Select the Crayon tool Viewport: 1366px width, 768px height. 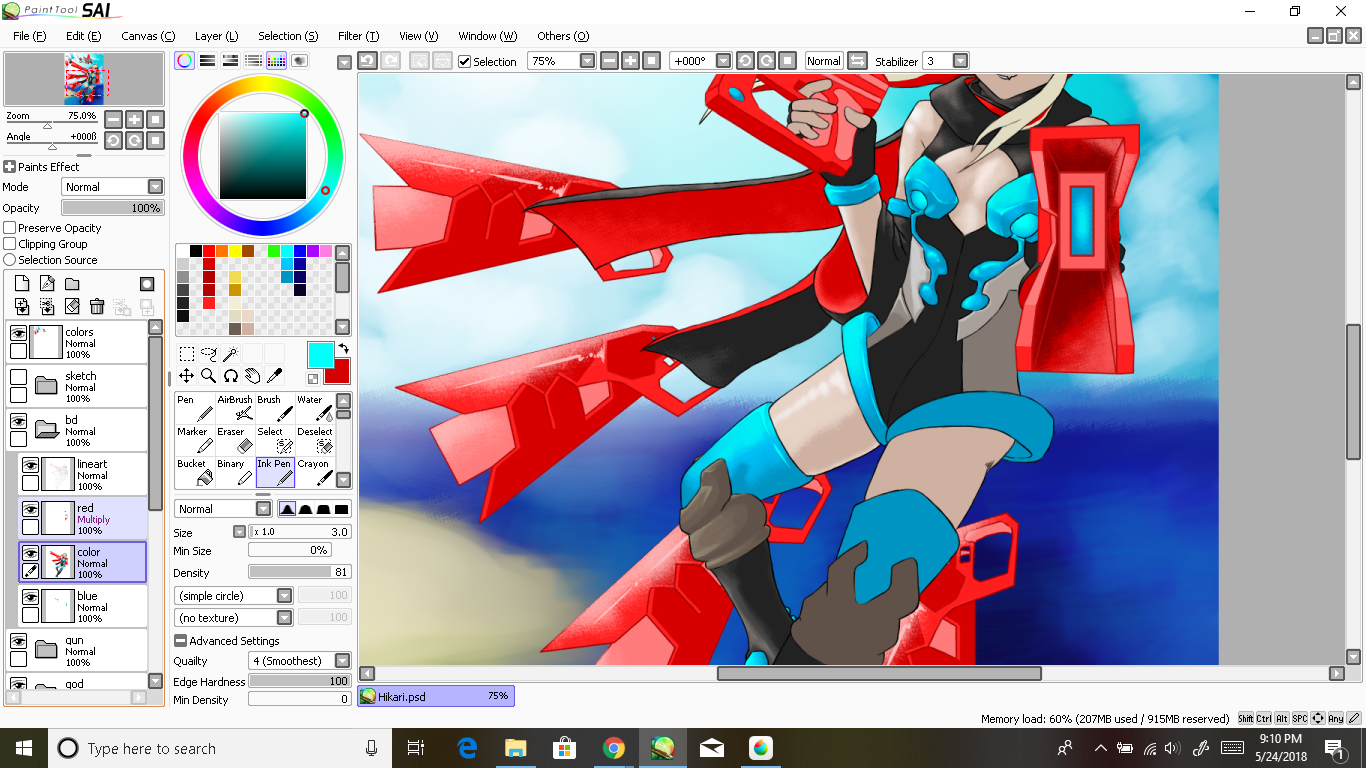(314, 472)
